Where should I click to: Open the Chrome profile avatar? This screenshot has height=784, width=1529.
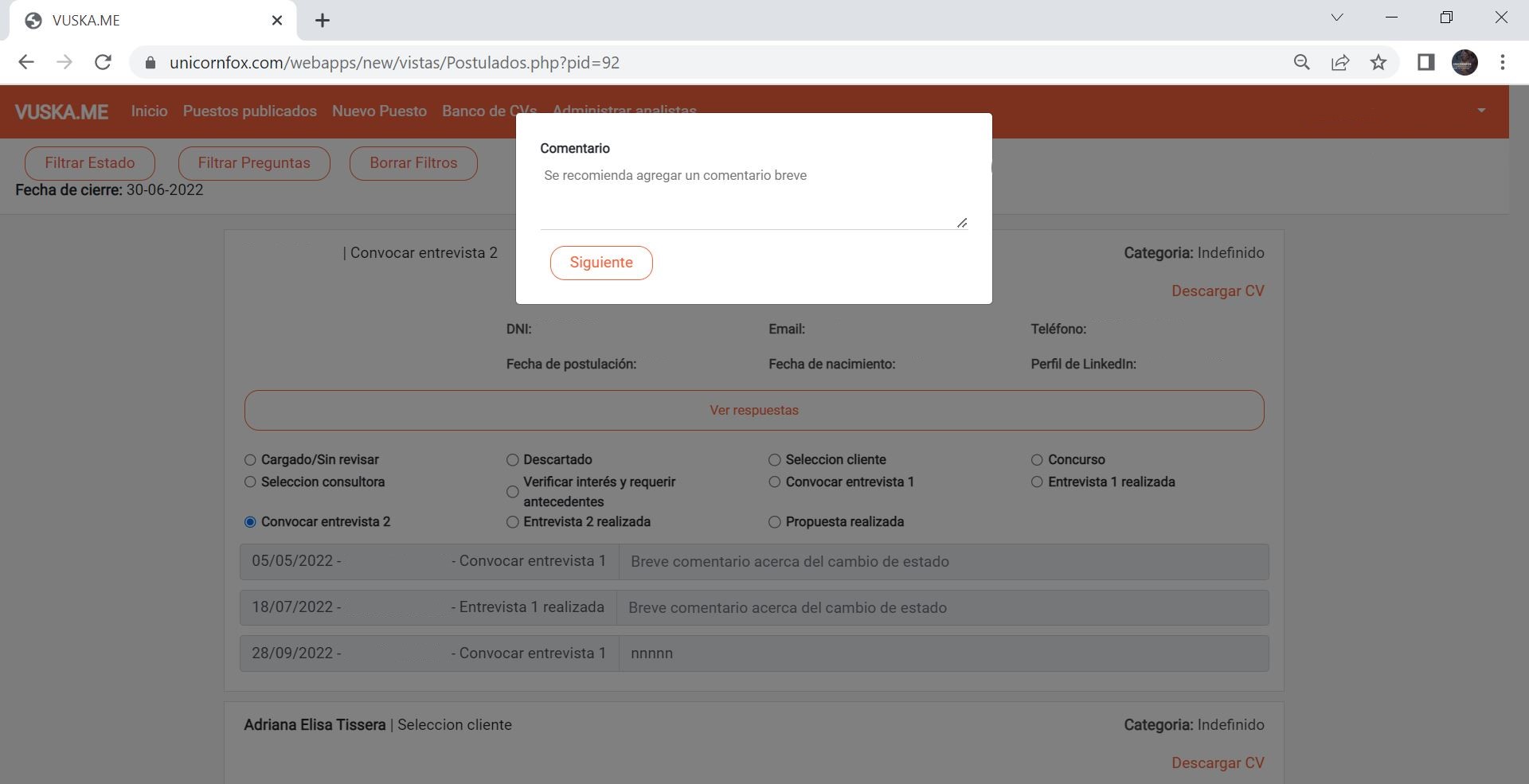click(x=1464, y=62)
